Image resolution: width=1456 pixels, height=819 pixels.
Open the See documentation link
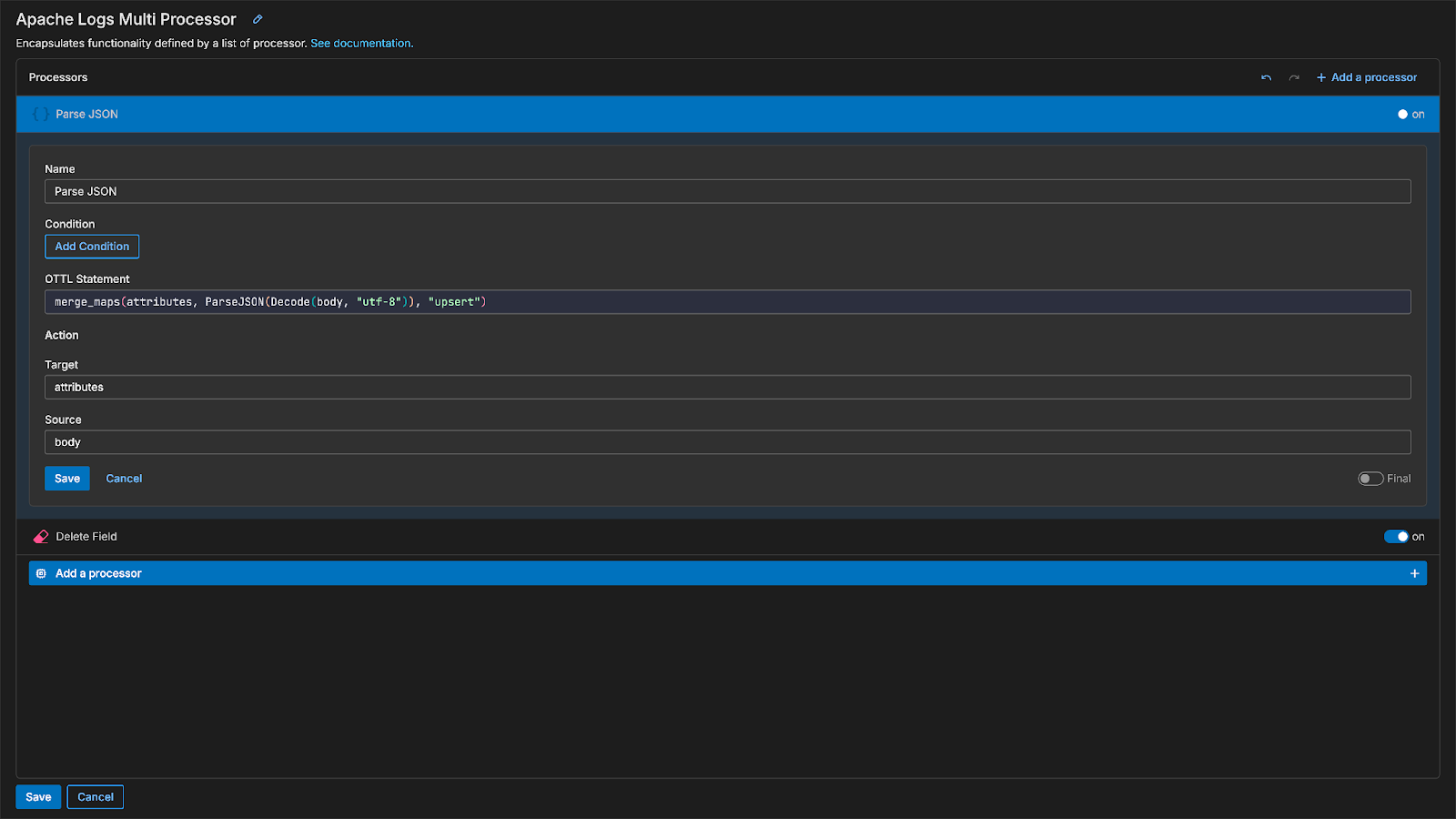pyautogui.click(x=360, y=43)
